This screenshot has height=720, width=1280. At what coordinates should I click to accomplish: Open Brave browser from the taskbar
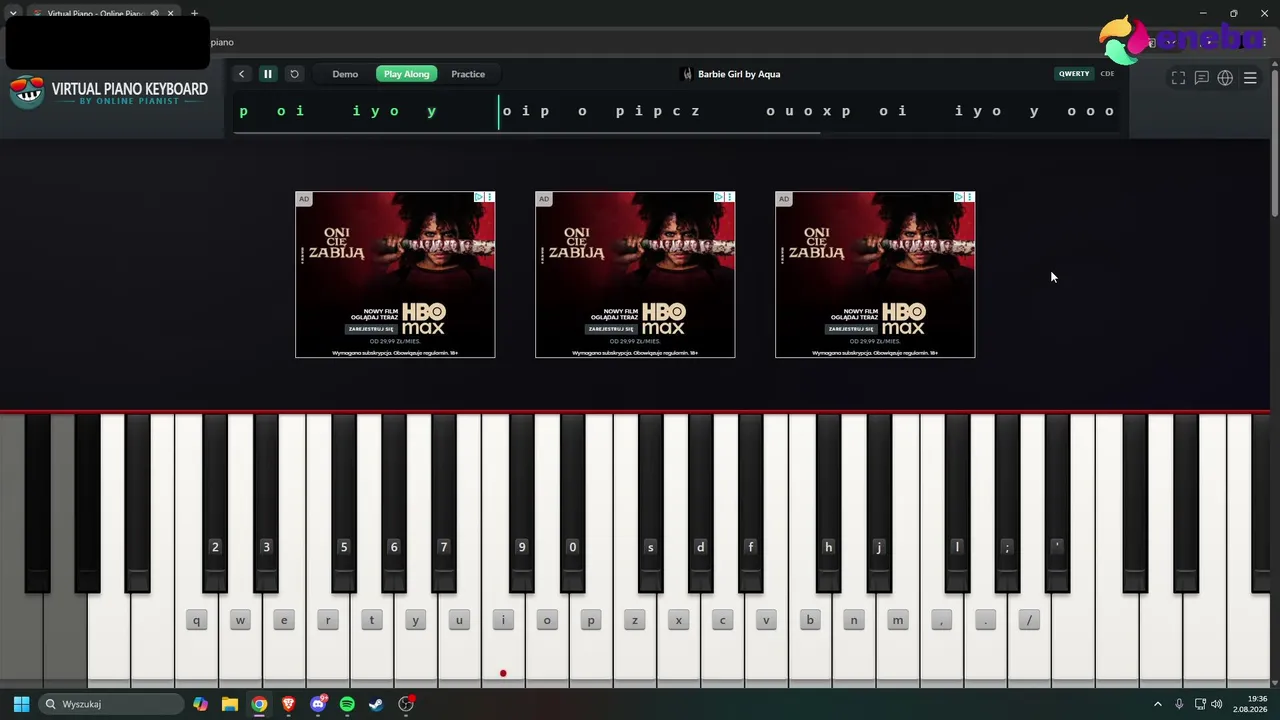288,704
